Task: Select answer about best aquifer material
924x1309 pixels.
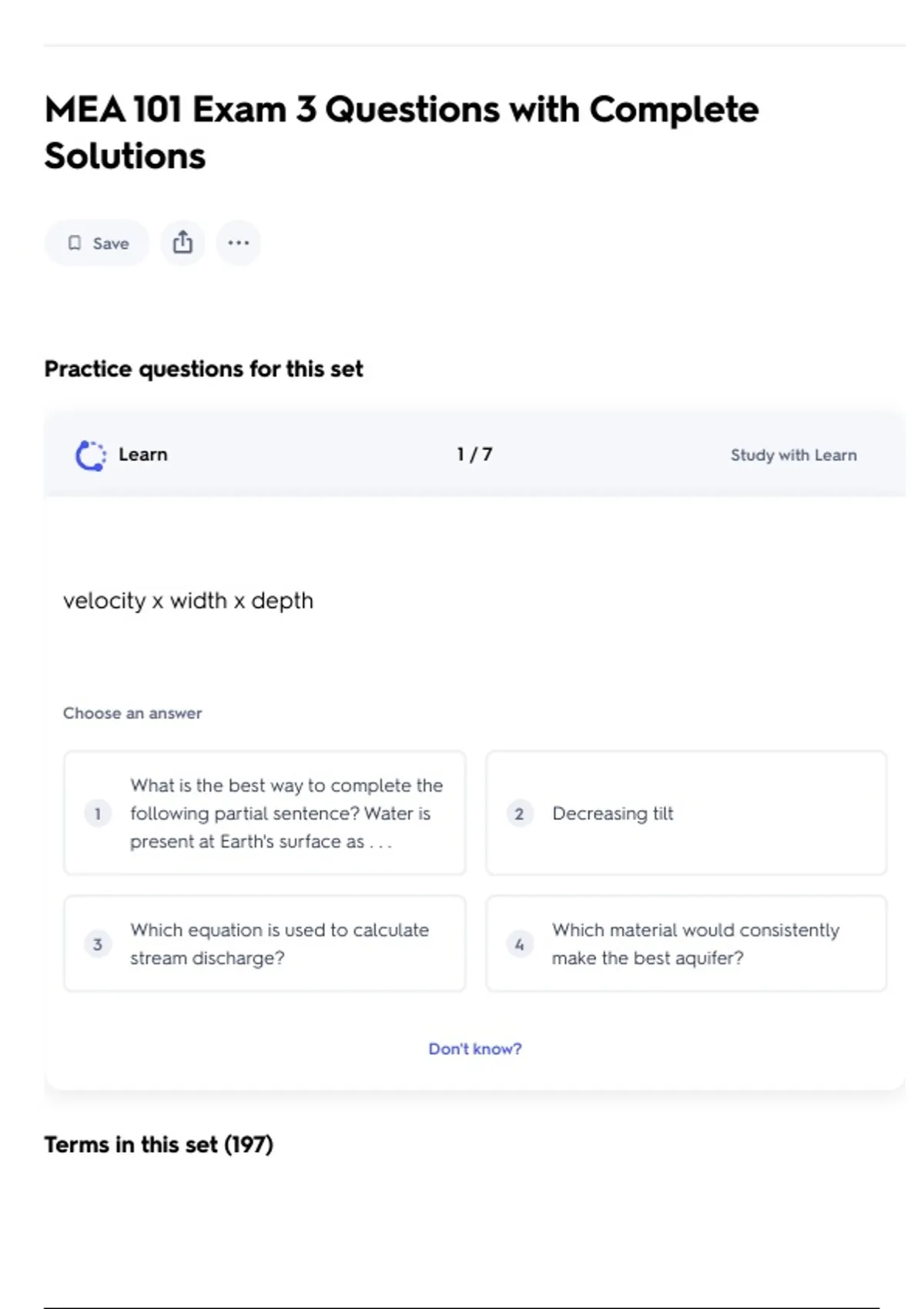Action: (x=686, y=944)
